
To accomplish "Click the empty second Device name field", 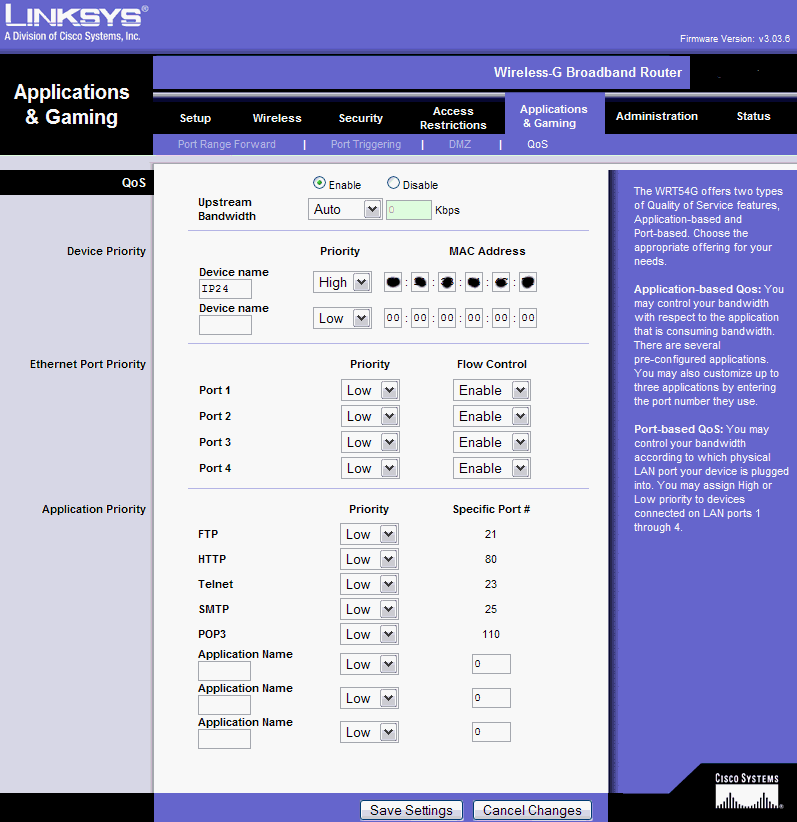I will pos(225,325).
